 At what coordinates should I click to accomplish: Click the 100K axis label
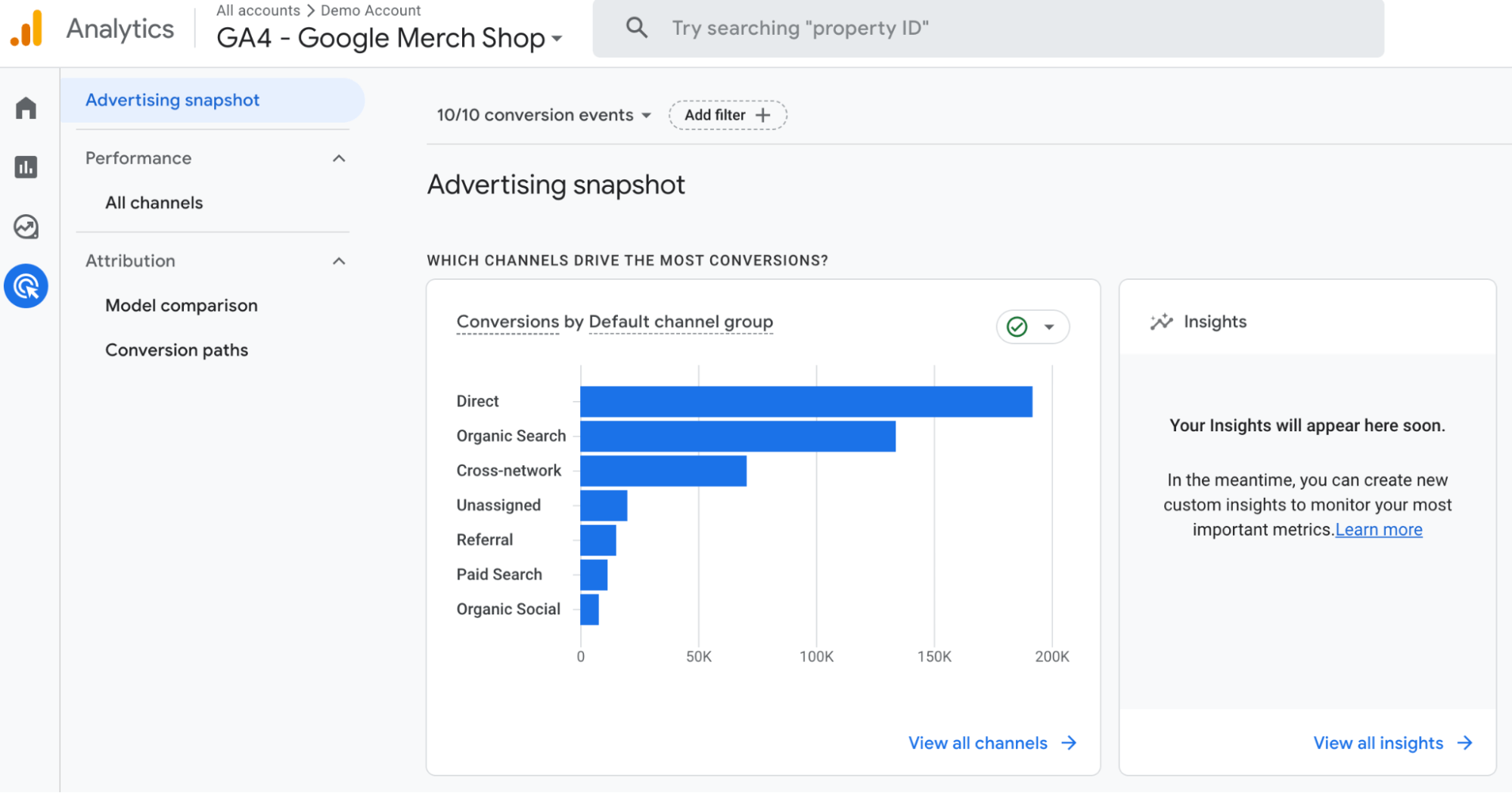point(817,657)
